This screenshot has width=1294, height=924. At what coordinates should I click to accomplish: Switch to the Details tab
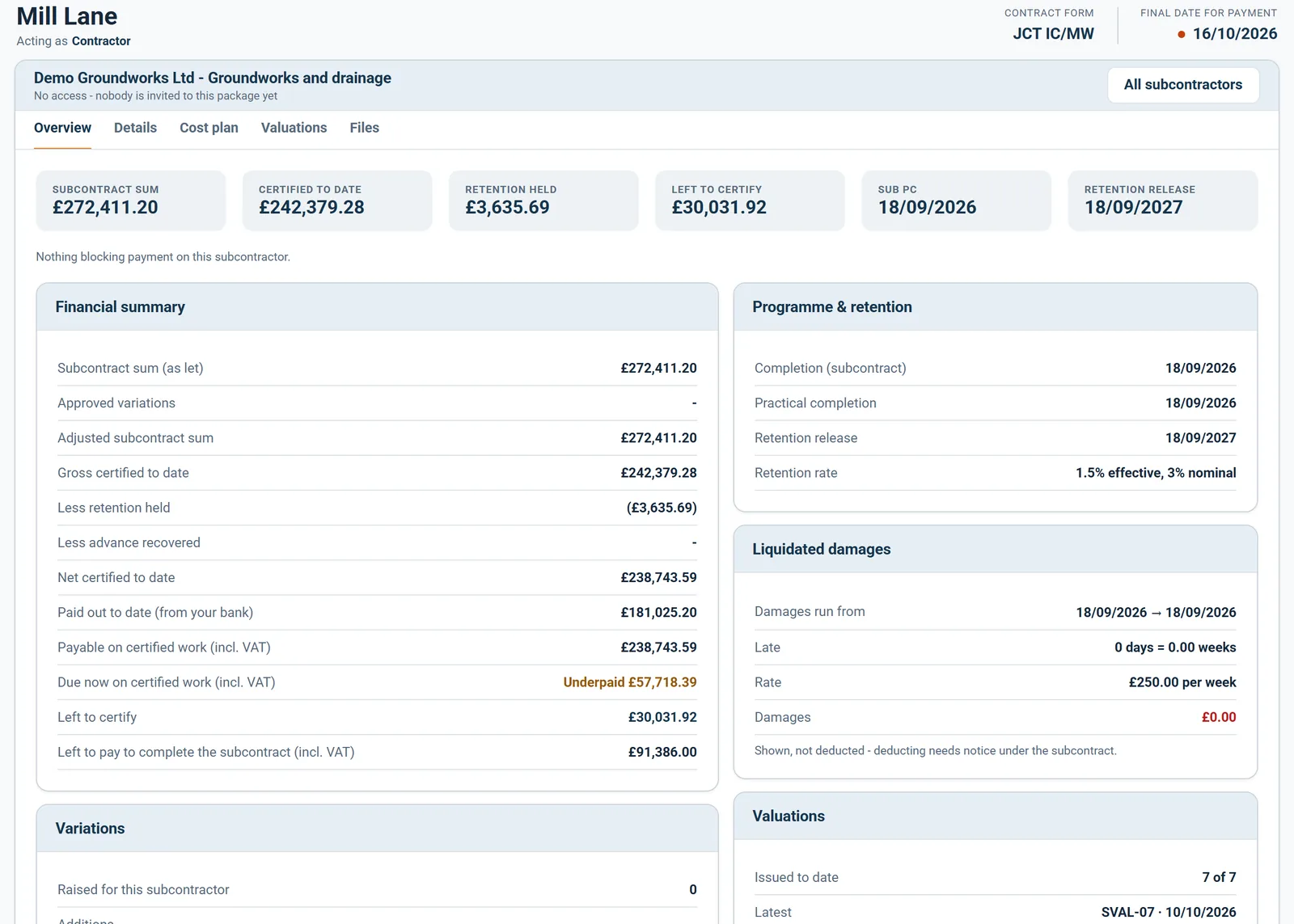[135, 128]
